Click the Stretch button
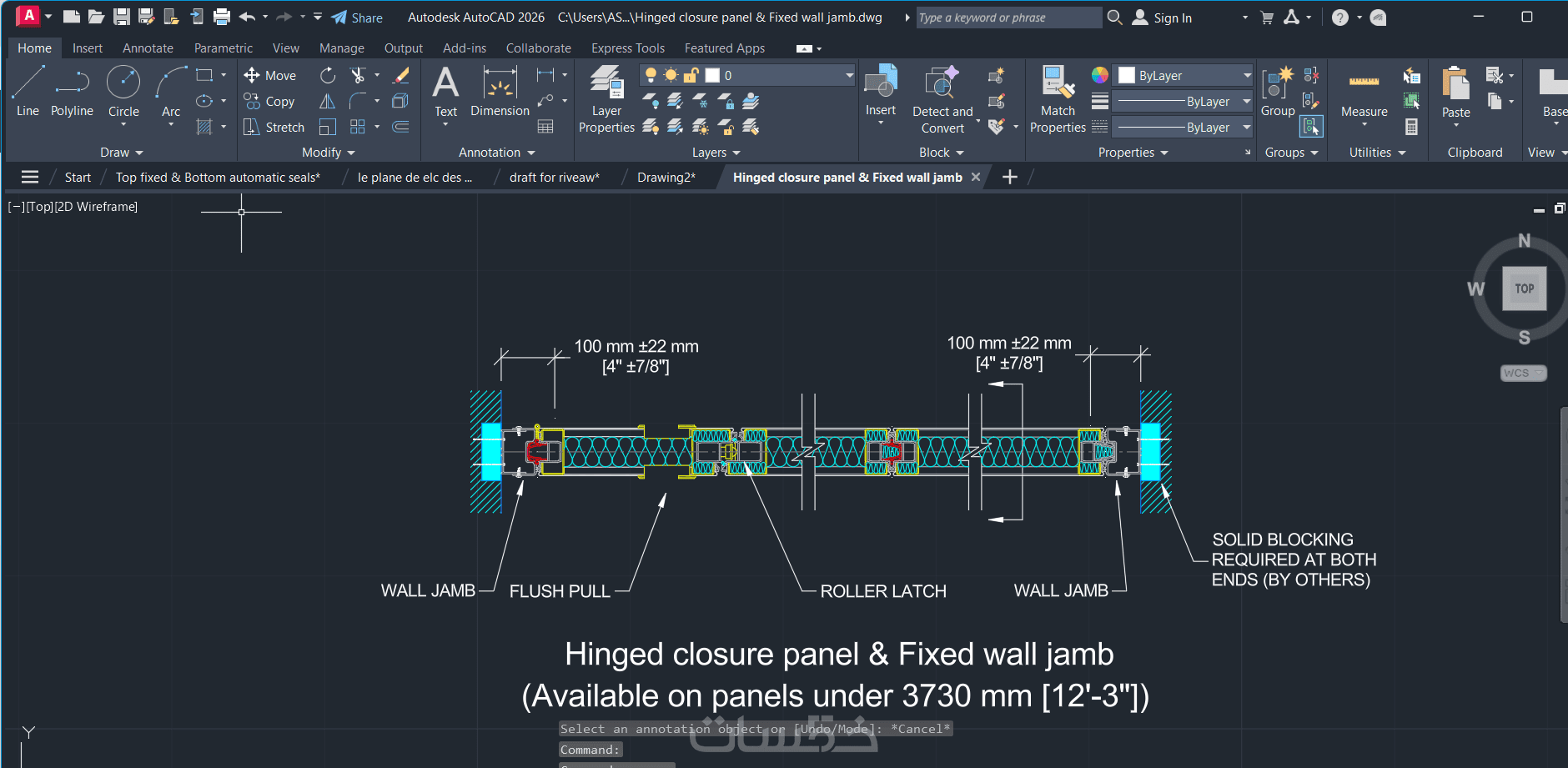This screenshot has width=1568, height=768. coord(274,128)
